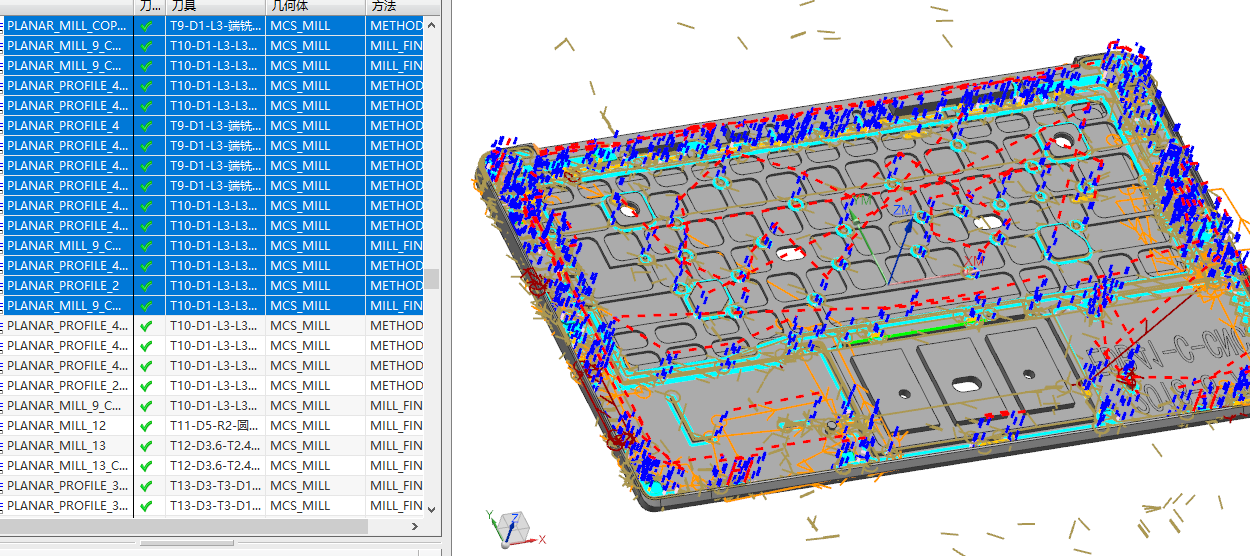Screen dimensions: 1250x556
Task: Click the view triad cube in viewport
Action: tap(516, 526)
